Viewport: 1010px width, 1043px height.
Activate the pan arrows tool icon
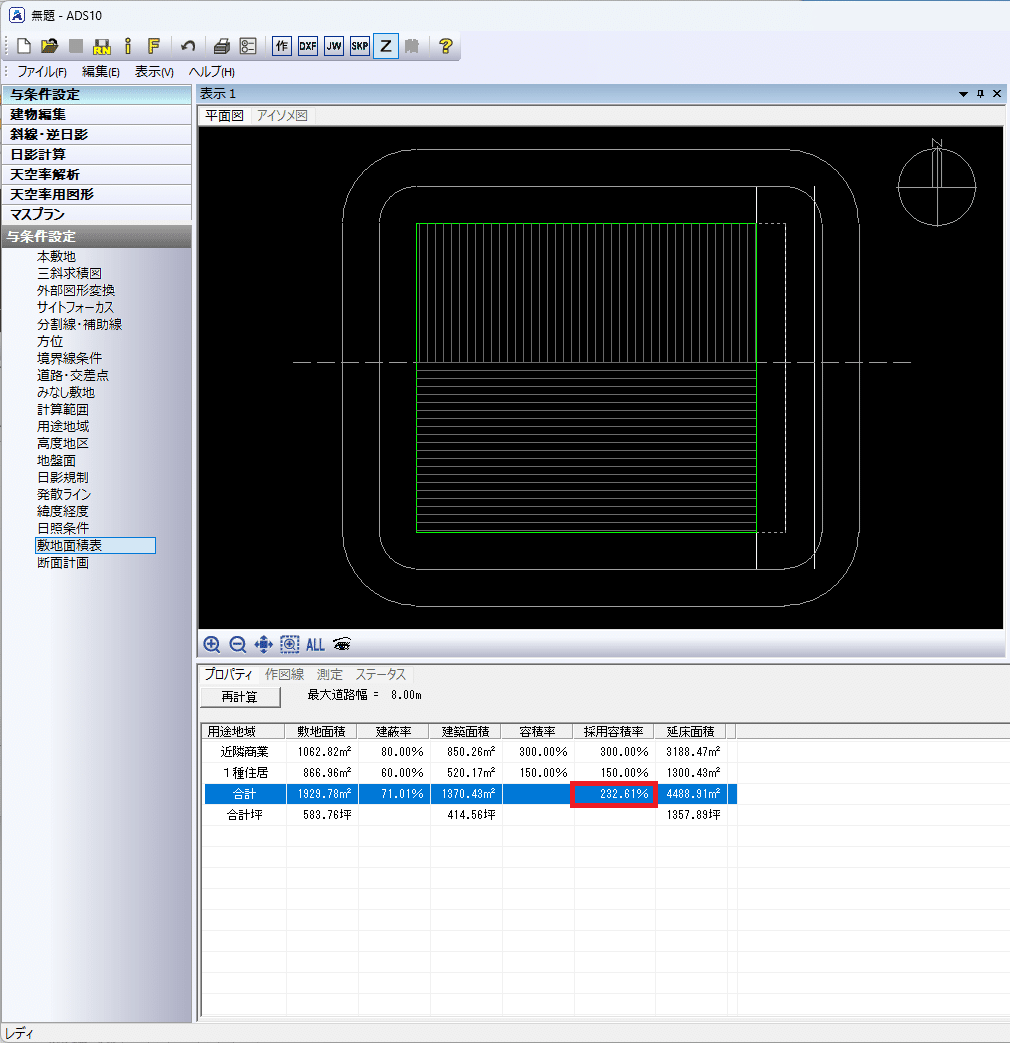click(263, 644)
